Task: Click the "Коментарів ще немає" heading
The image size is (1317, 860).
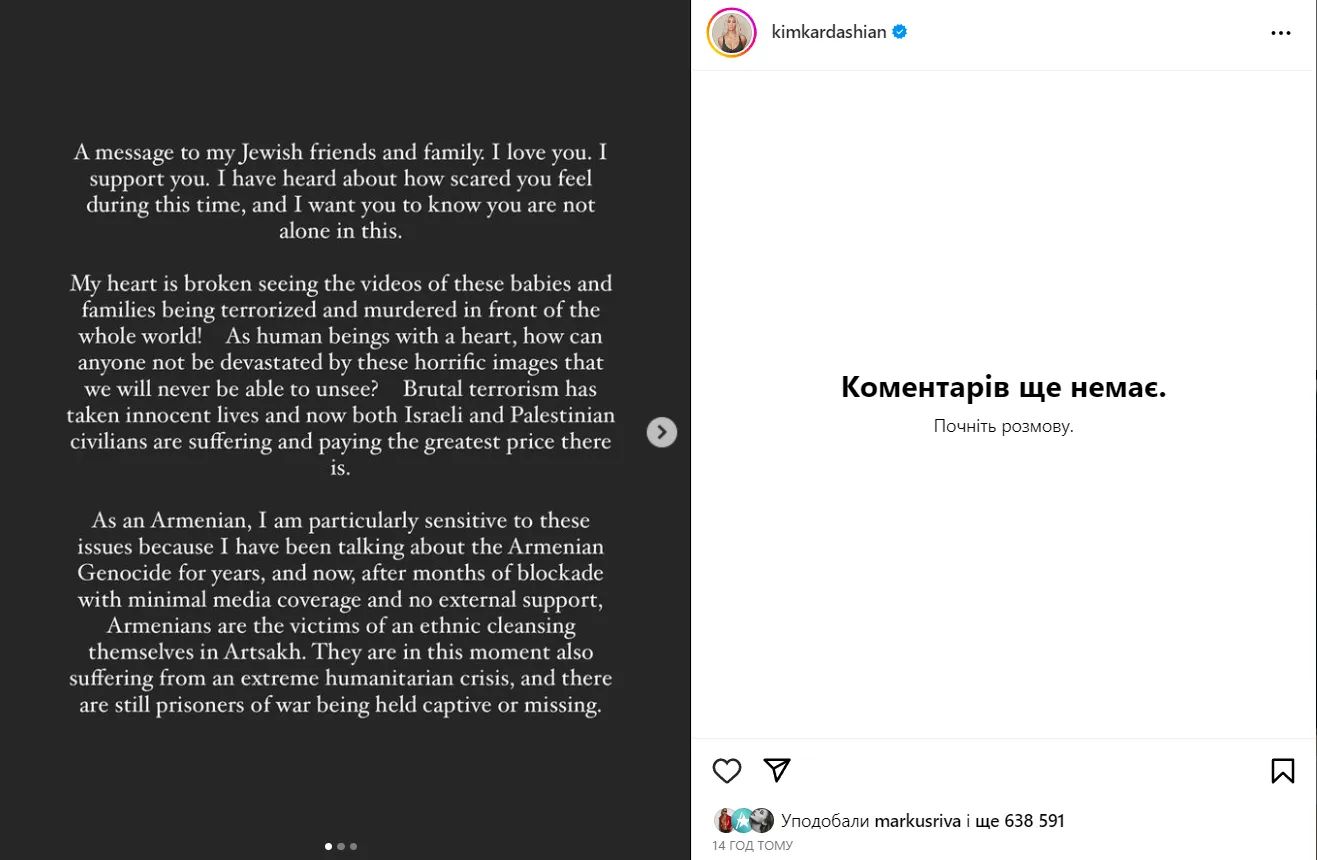Action: click(1003, 387)
